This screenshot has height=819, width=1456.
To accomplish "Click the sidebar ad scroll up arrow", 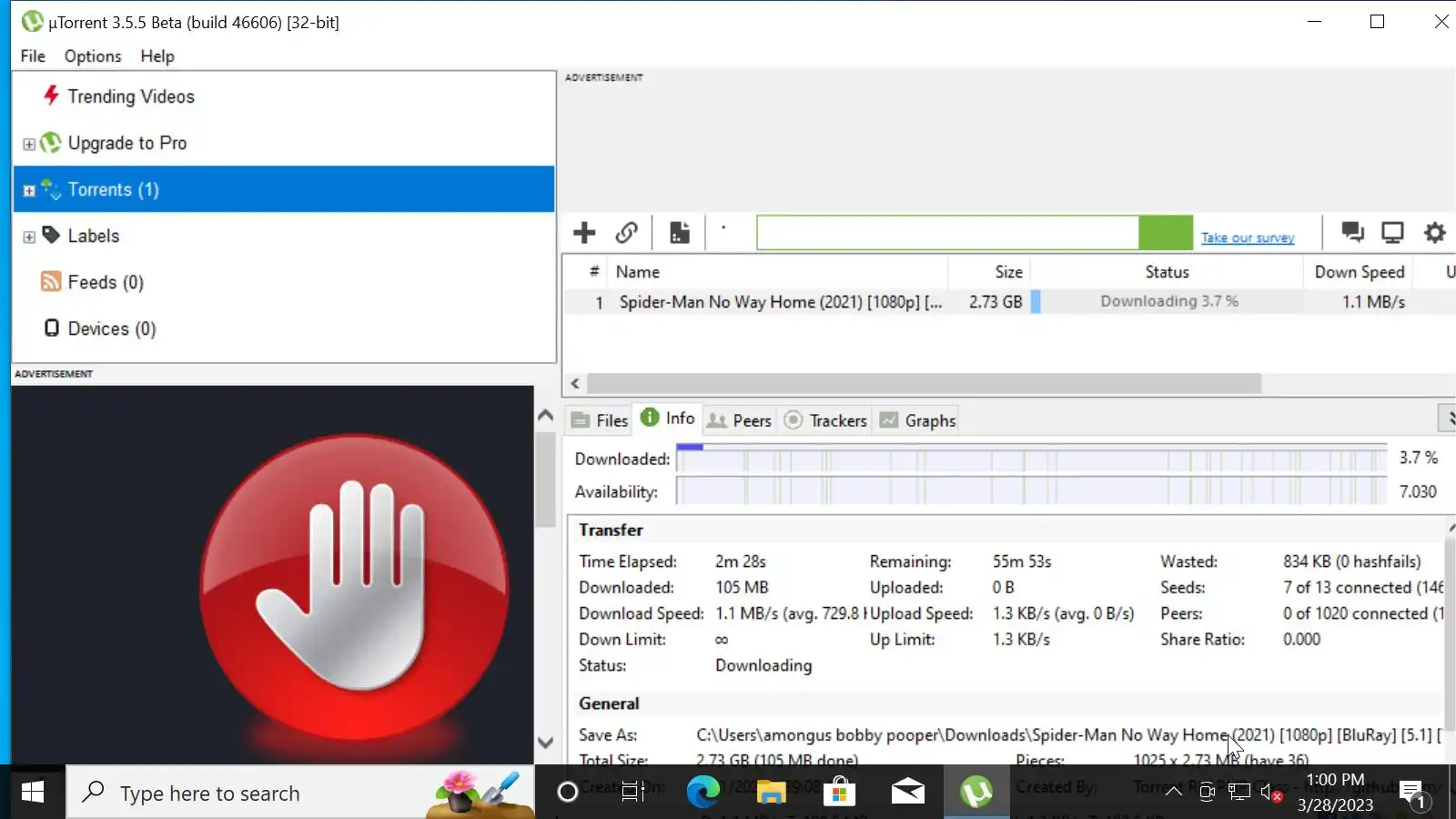I will click(545, 415).
